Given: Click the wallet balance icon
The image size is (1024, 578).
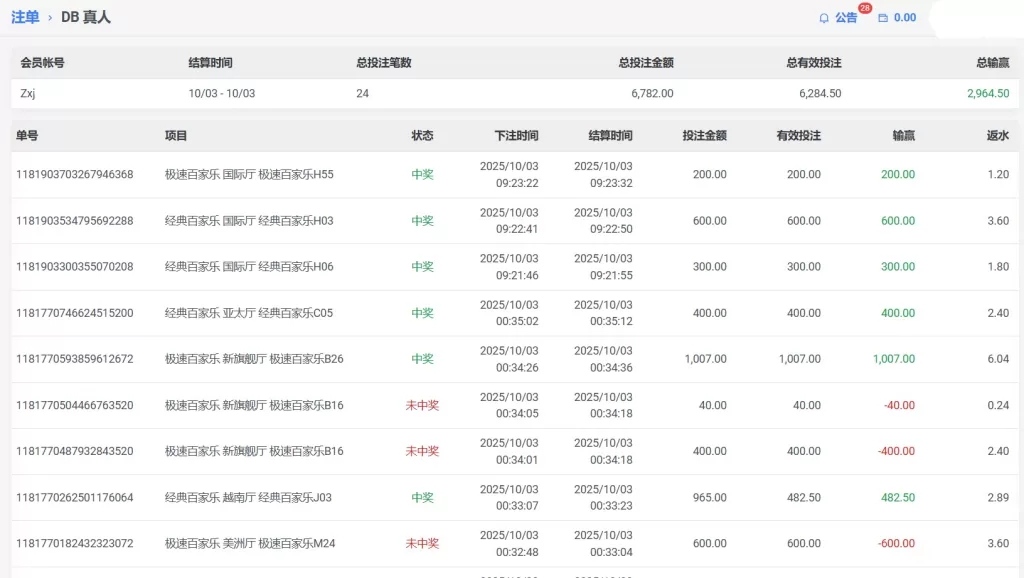Looking at the screenshot, I should (x=883, y=18).
